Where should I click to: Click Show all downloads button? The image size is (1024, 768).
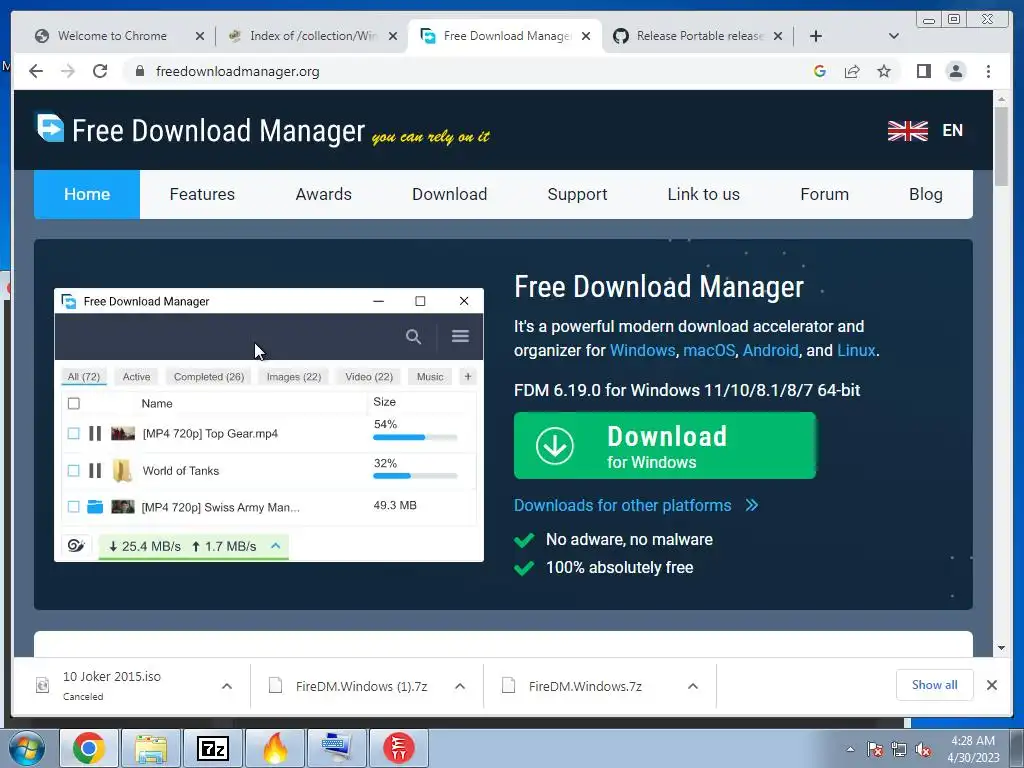pyautogui.click(x=935, y=685)
